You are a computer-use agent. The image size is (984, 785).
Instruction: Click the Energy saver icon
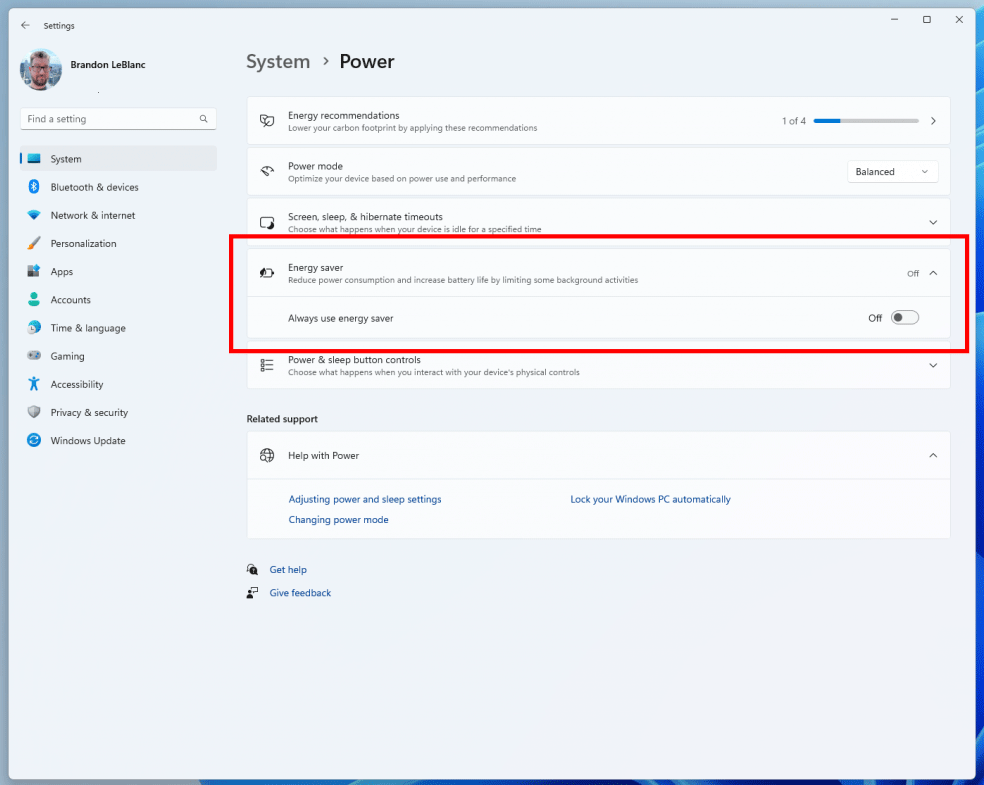[267, 272]
